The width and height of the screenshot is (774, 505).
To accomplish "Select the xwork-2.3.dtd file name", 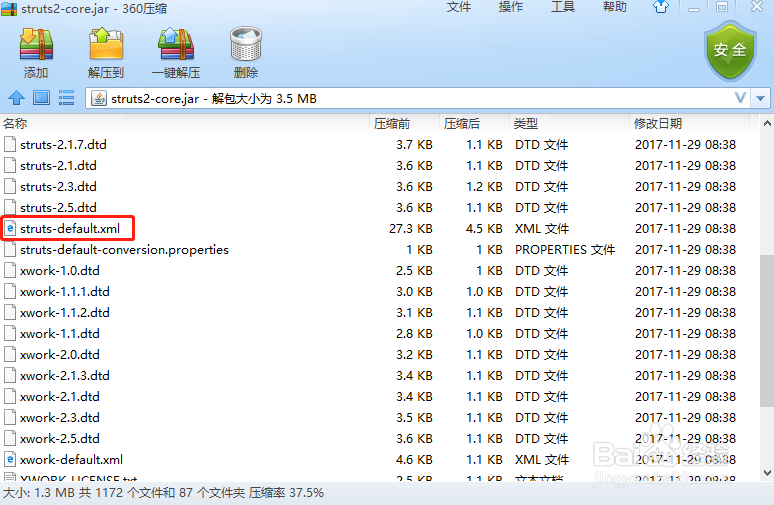I will coord(60,418).
